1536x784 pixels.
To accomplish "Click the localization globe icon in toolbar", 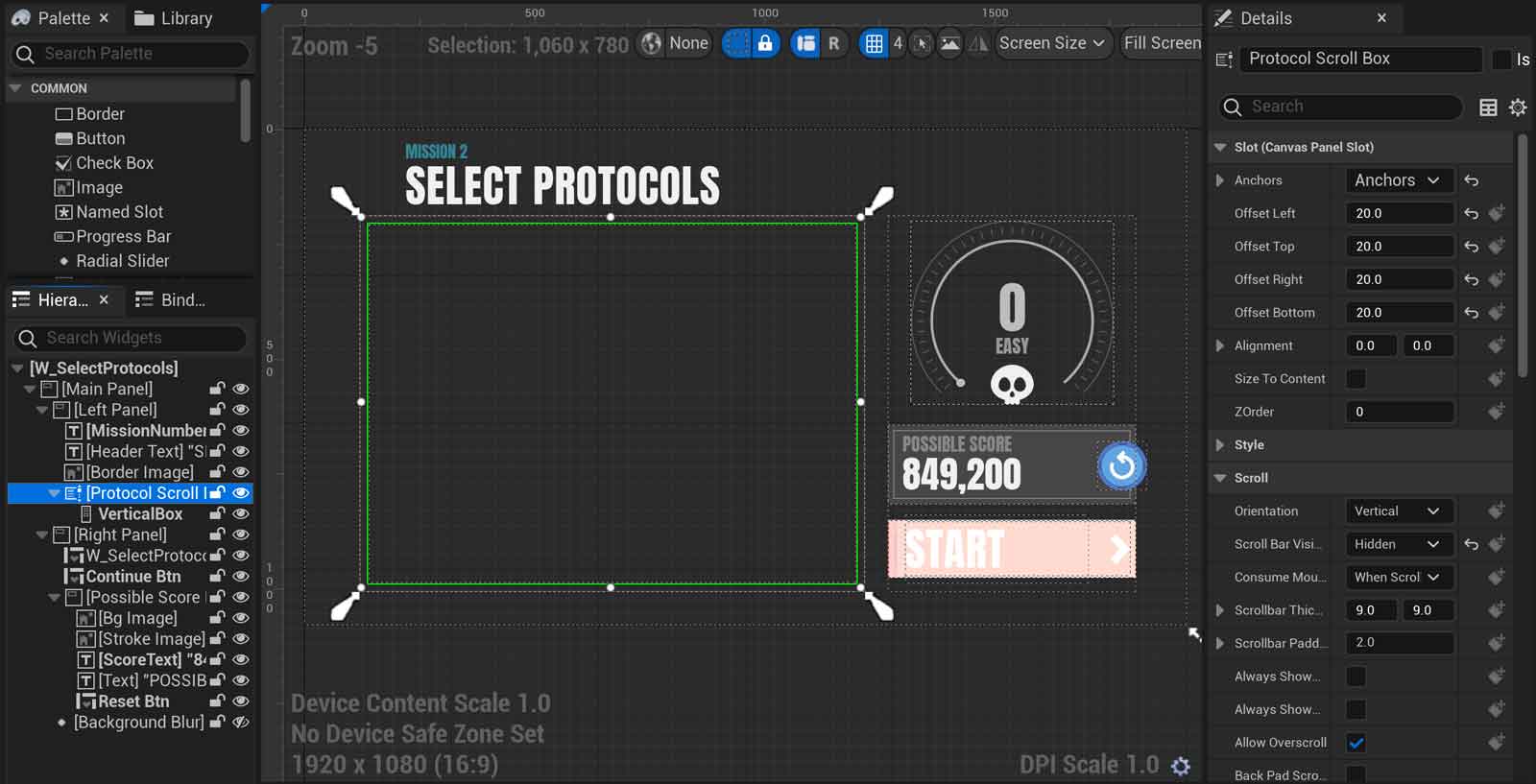I will point(652,43).
